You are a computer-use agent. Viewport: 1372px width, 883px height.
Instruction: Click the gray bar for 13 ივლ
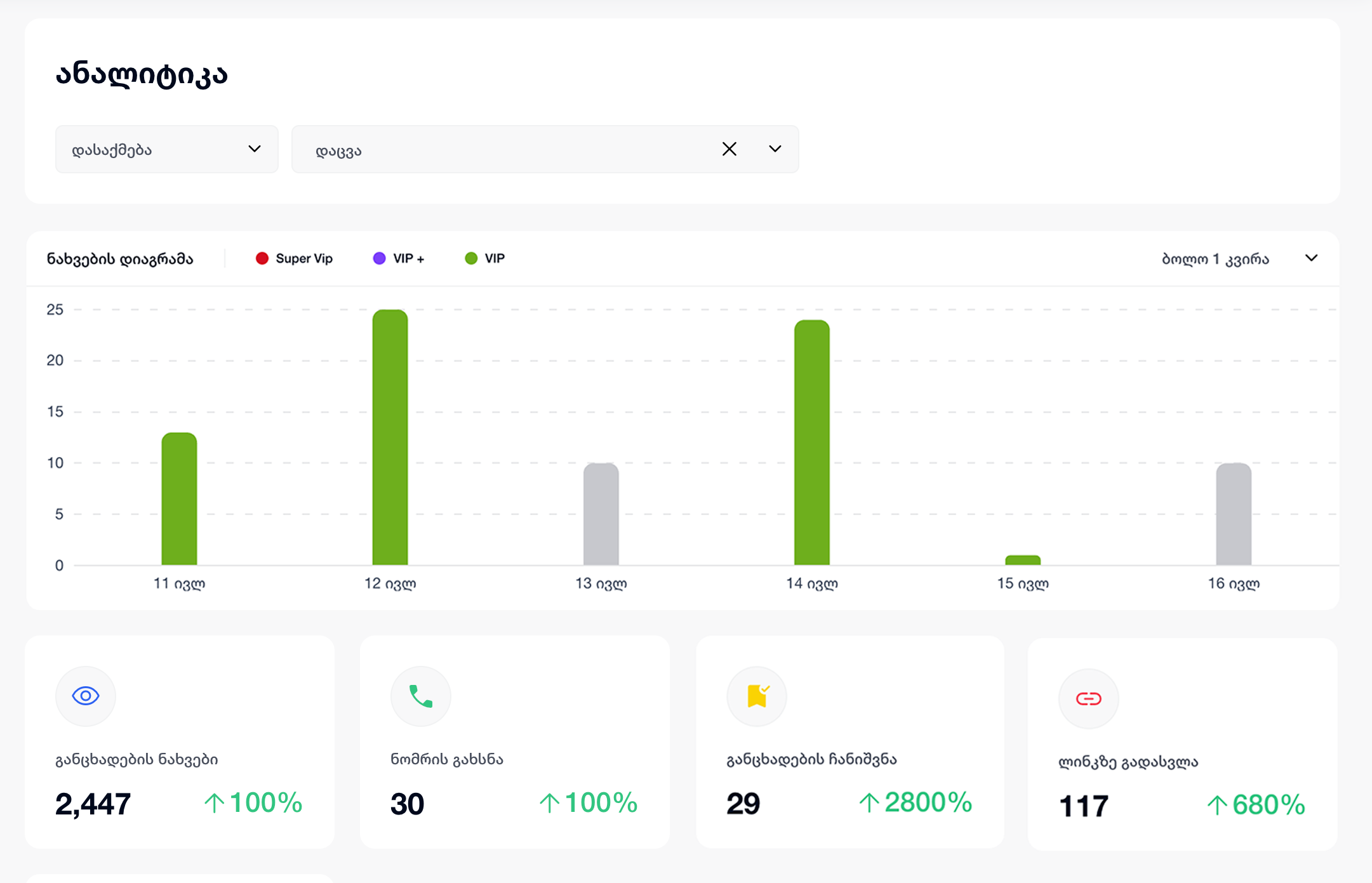click(x=601, y=514)
